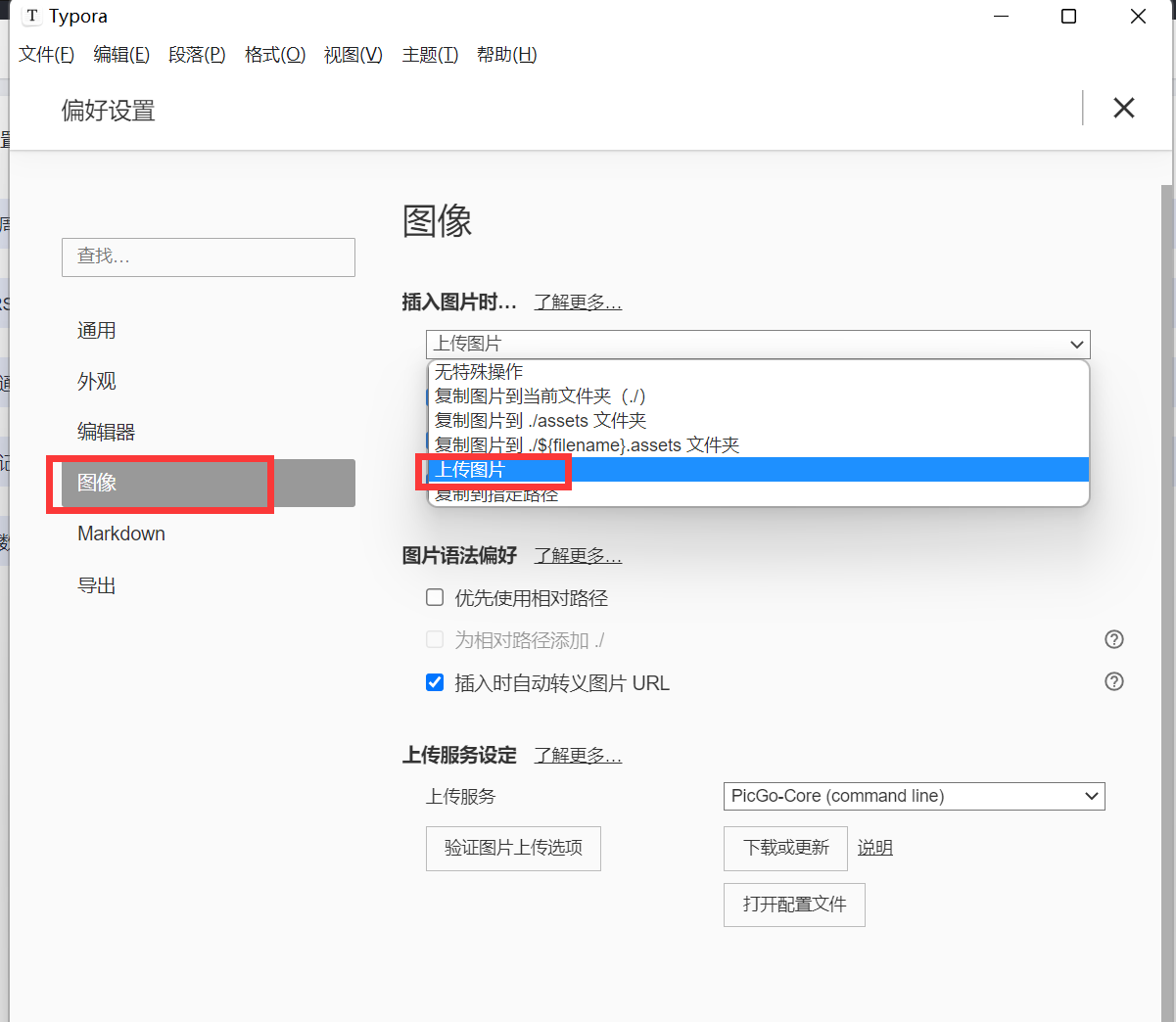Maximize the Typora window
Screen dimensions: 1176x1022
click(x=1068, y=17)
